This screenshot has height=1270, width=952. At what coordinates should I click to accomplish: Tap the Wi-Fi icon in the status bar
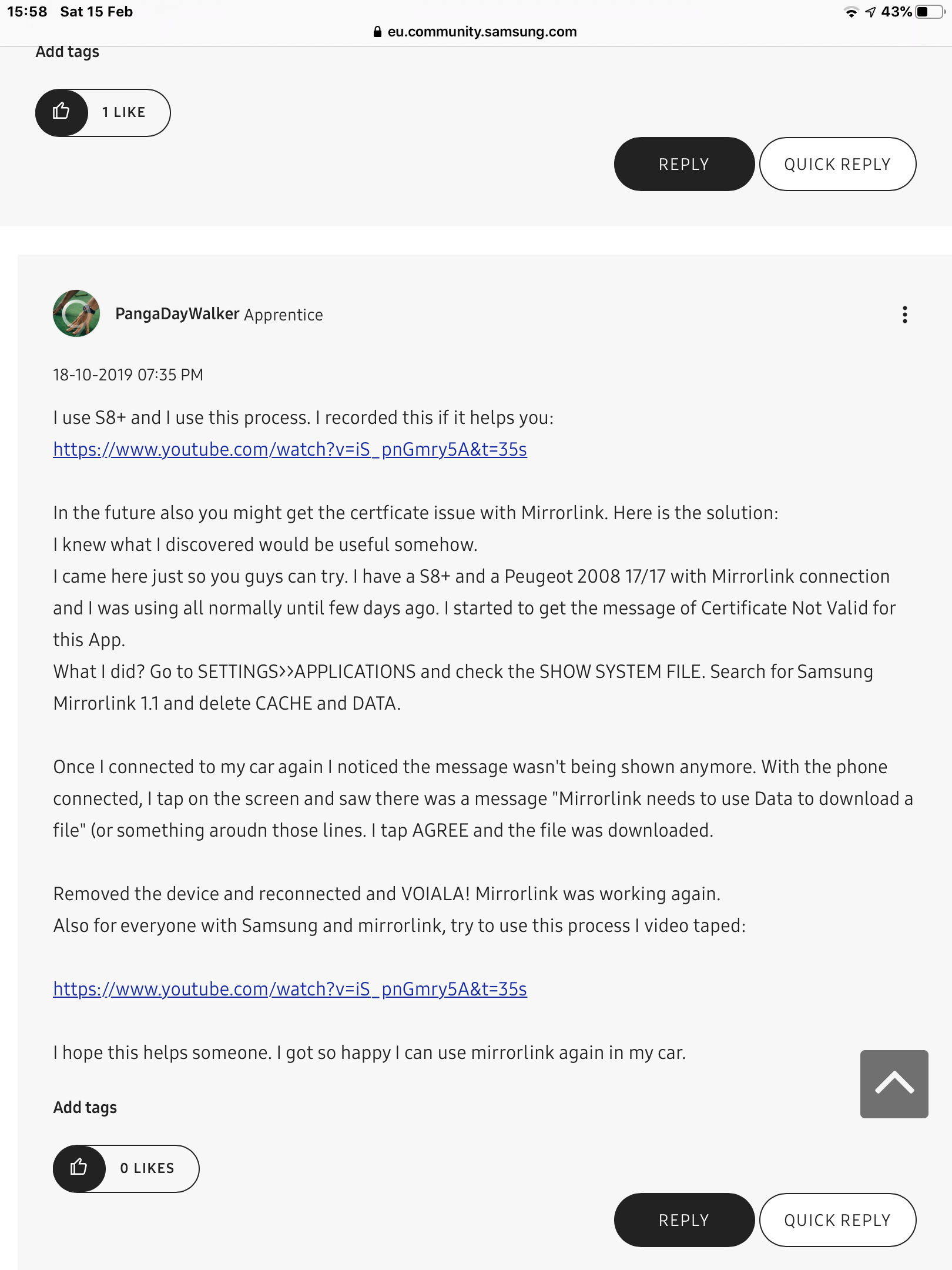point(850,12)
